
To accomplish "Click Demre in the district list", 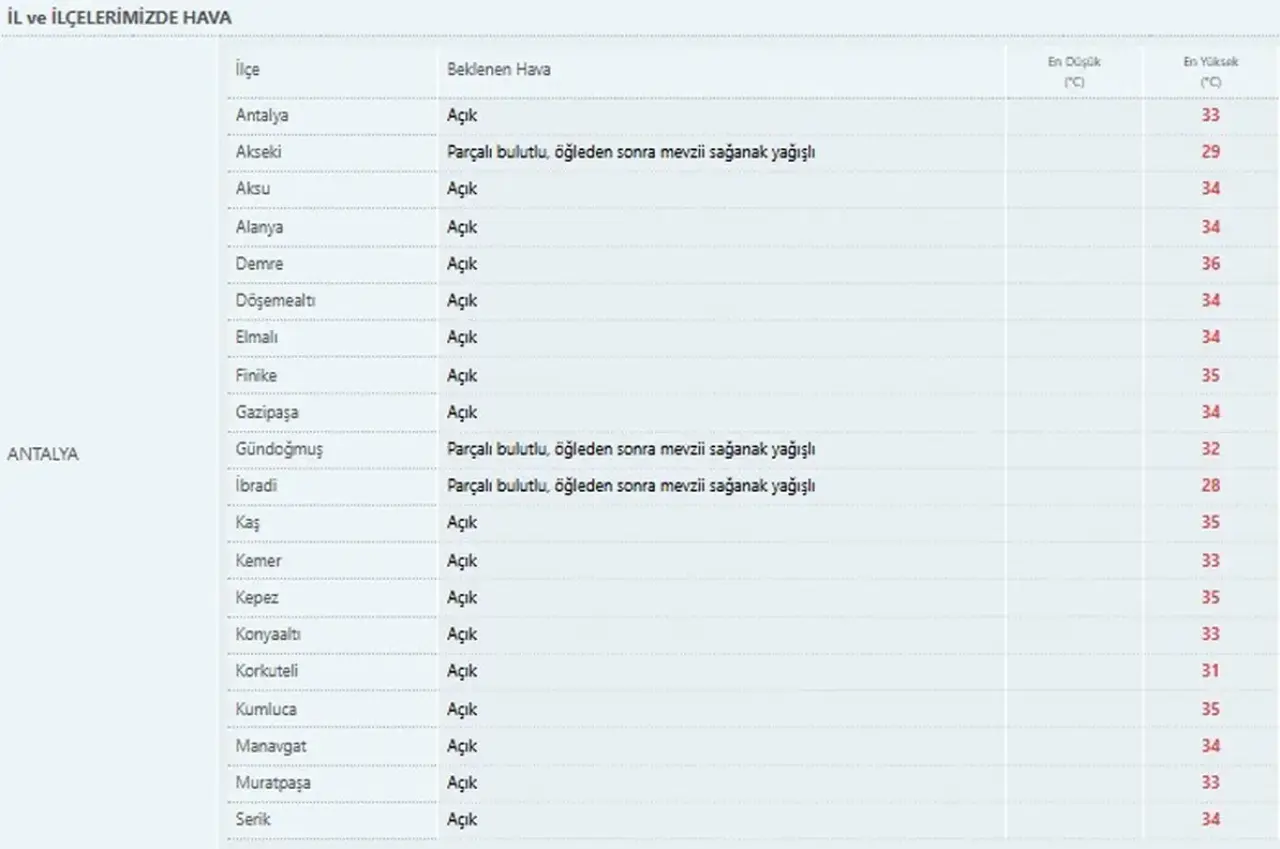I will tap(259, 264).
